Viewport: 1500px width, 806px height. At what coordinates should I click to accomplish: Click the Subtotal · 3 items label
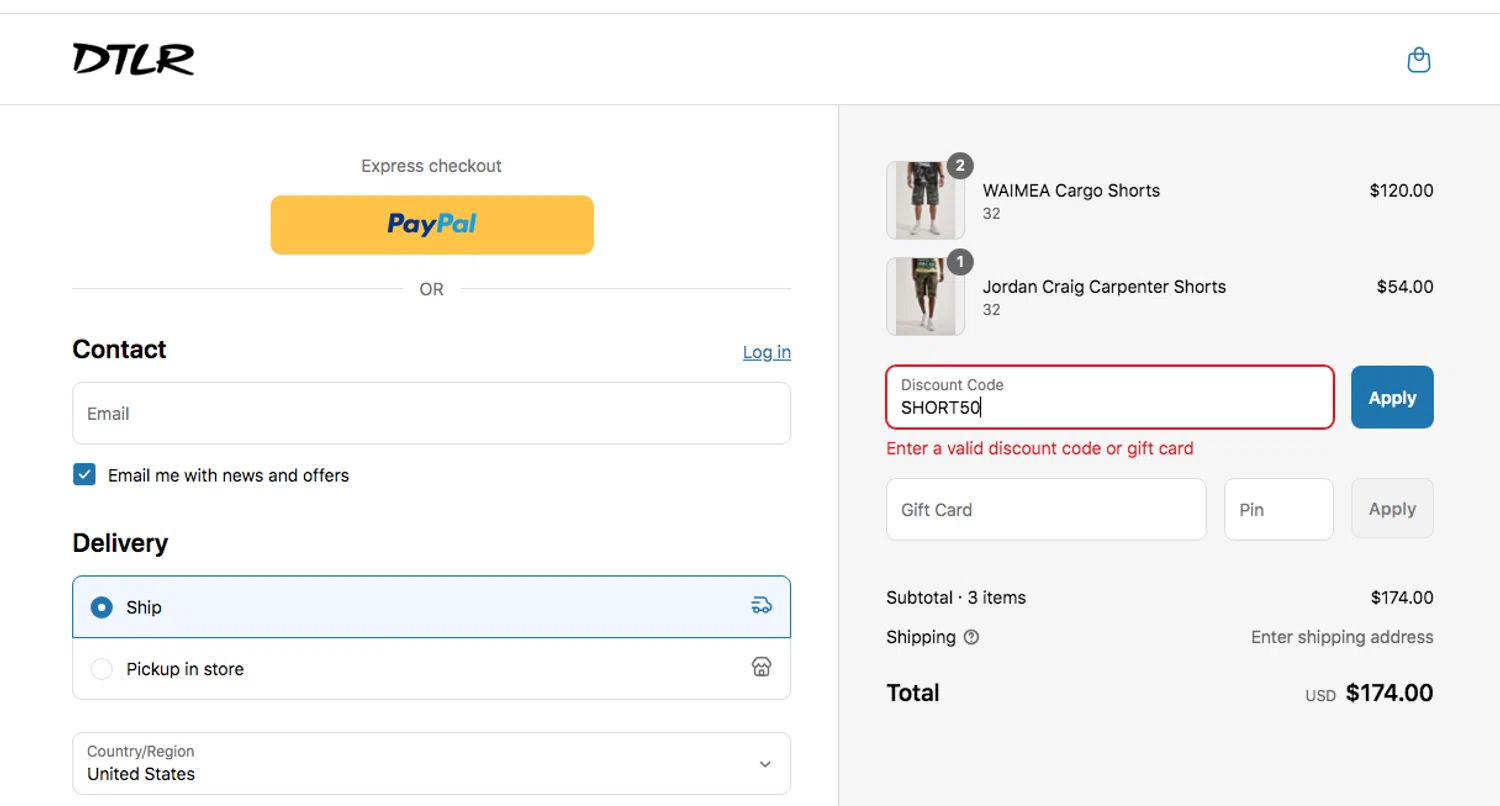click(x=956, y=598)
